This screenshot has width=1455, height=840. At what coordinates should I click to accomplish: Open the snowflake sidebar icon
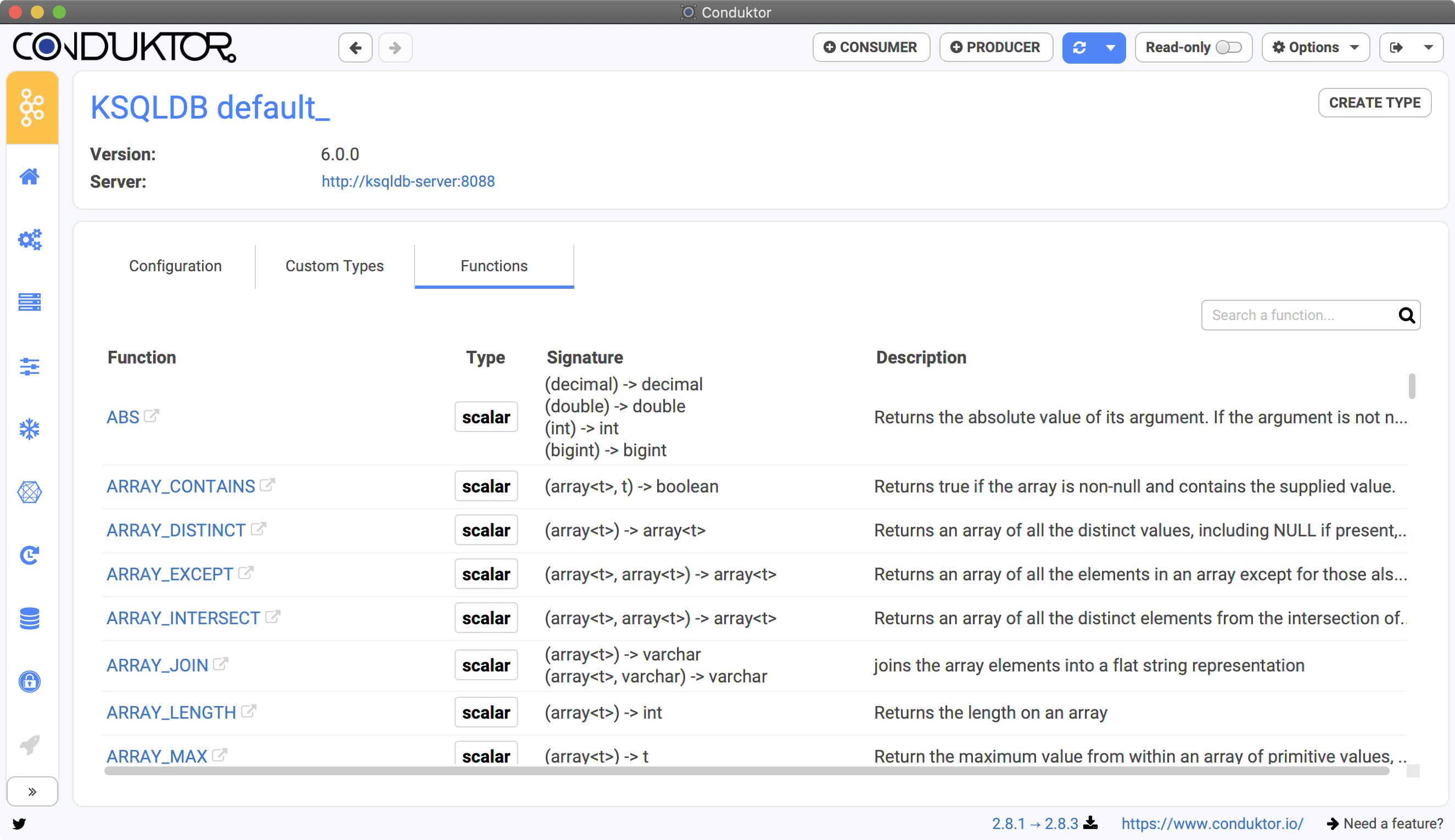point(30,429)
